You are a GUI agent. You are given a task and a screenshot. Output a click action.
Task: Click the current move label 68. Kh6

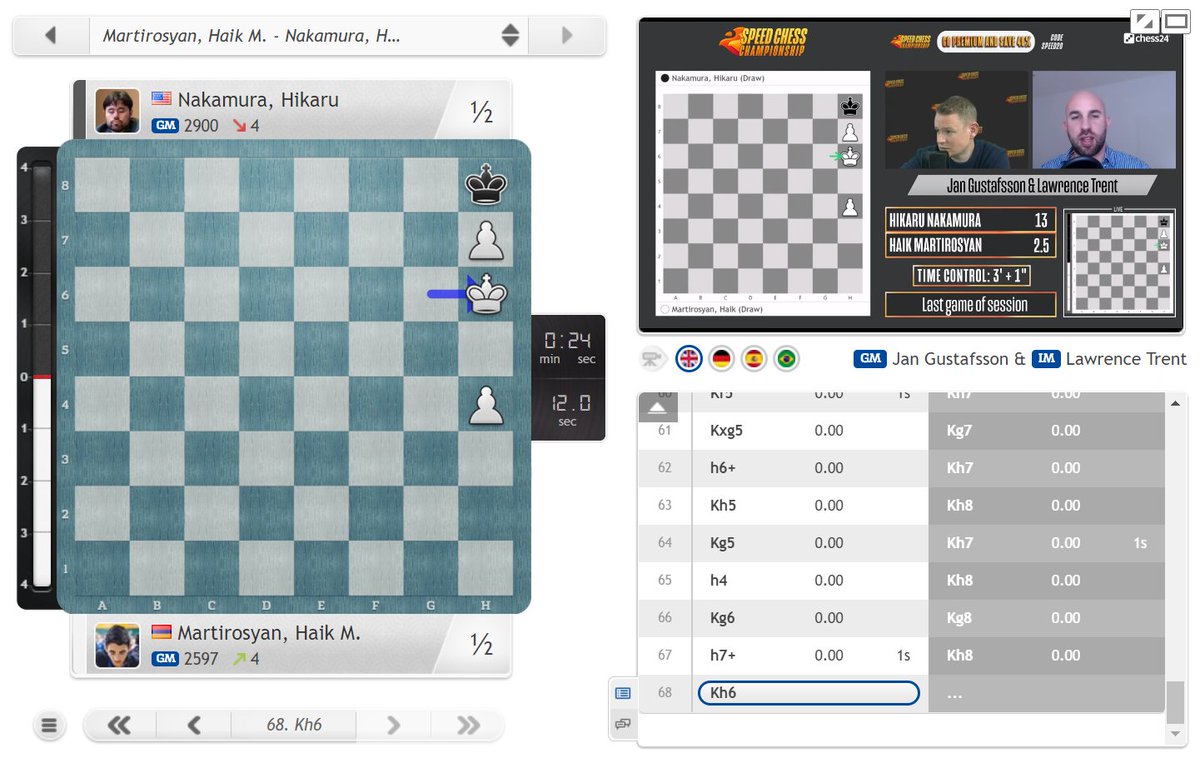tap(294, 726)
